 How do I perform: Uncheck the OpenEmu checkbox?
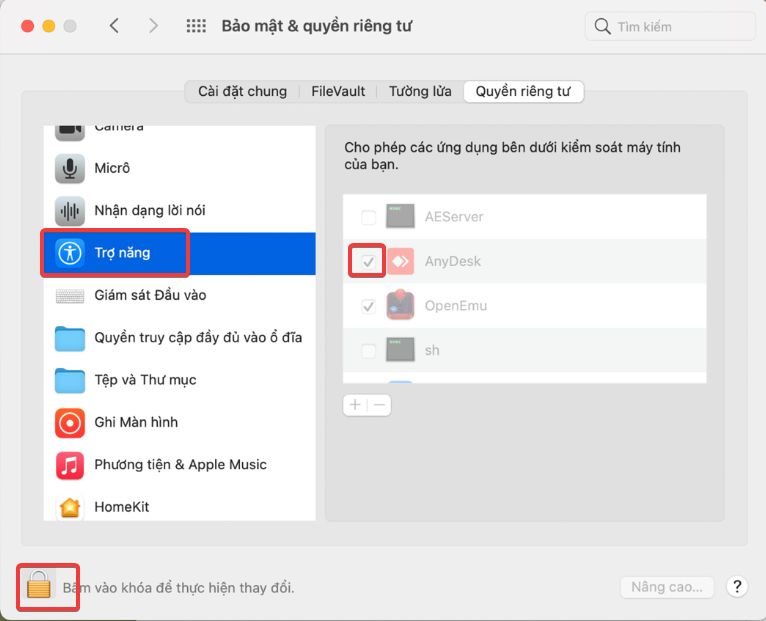click(x=369, y=306)
